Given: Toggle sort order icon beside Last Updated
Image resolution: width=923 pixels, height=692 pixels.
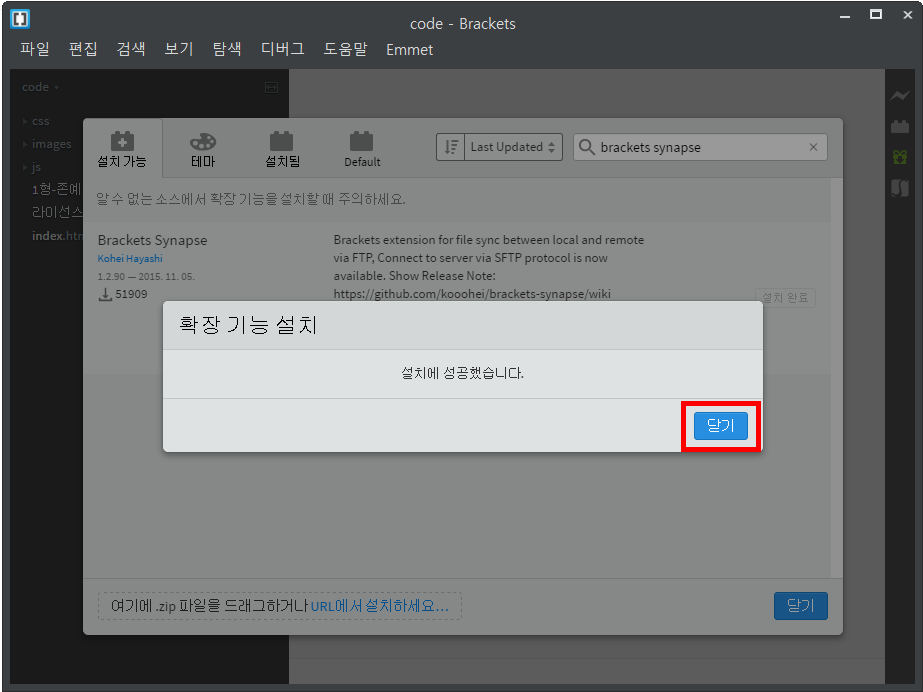Looking at the screenshot, I should (451, 147).
